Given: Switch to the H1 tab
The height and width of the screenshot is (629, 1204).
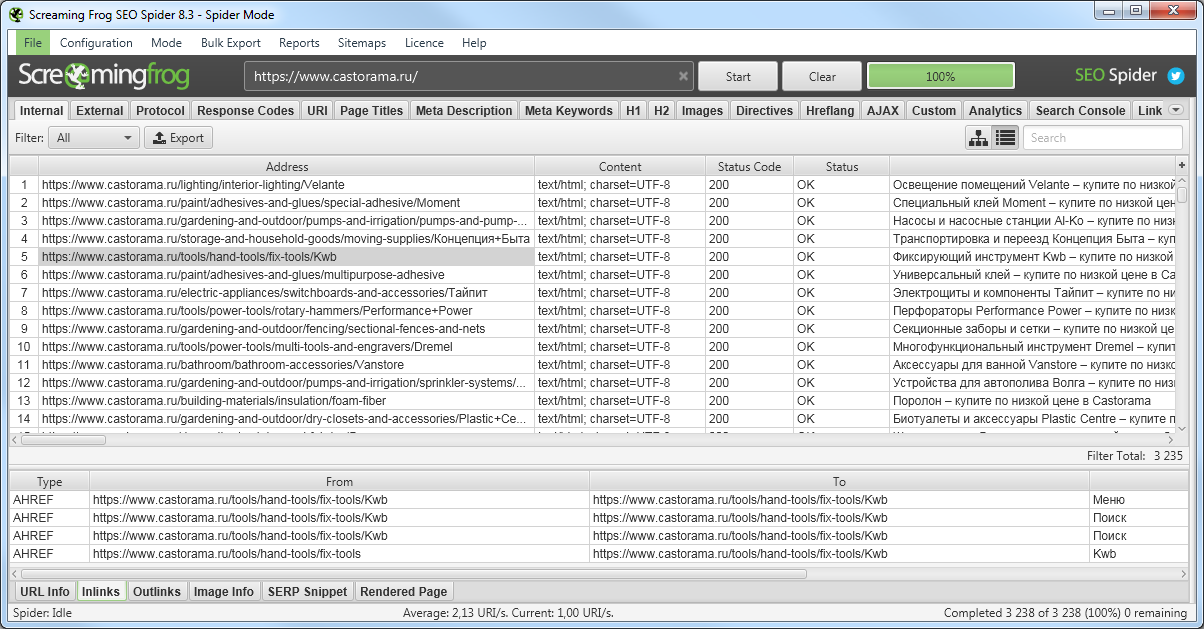Looking at the screenshot, I should [x=633, y=111].
